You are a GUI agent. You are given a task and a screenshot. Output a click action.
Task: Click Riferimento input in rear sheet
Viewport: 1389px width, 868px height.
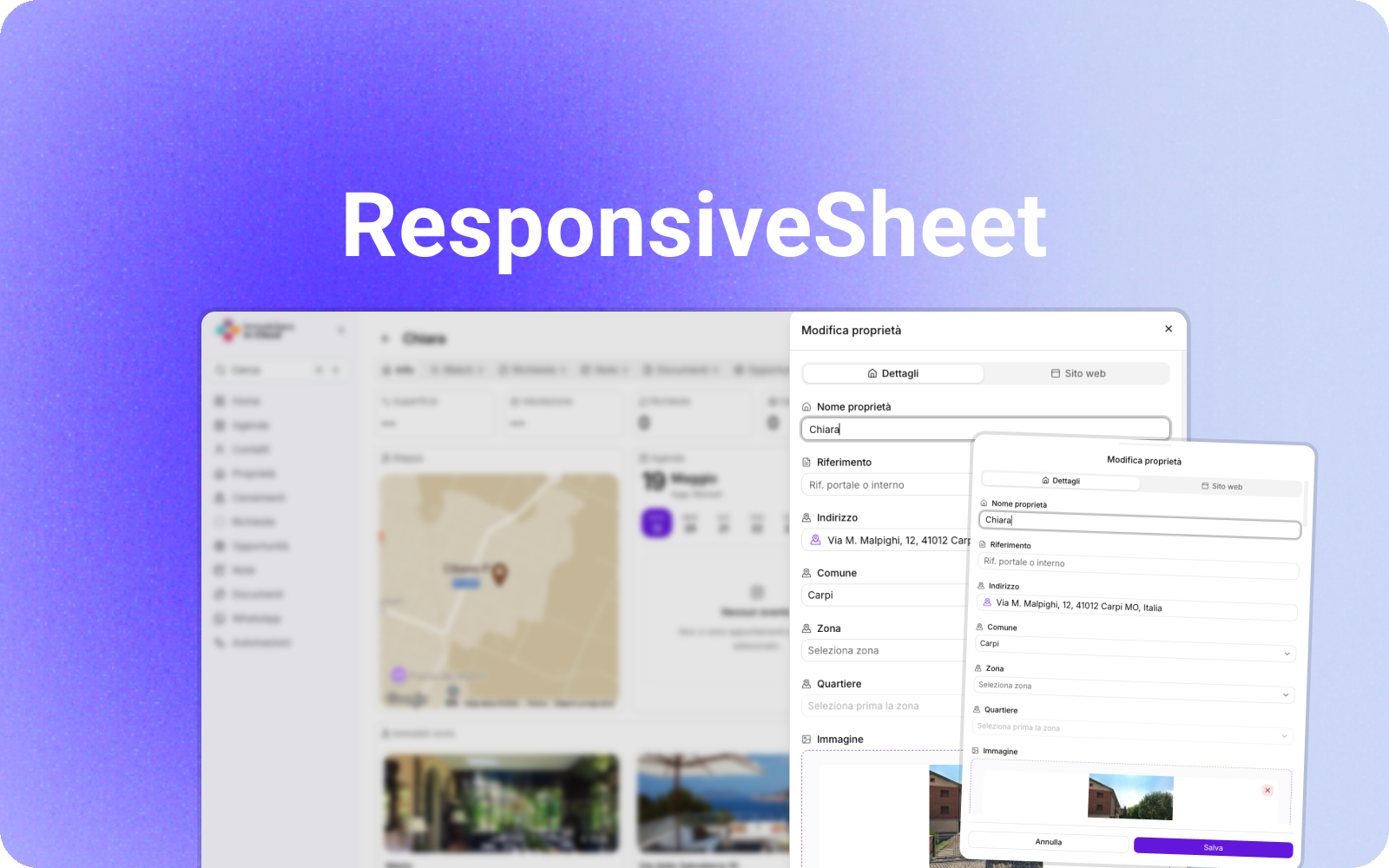coord(885,484)
